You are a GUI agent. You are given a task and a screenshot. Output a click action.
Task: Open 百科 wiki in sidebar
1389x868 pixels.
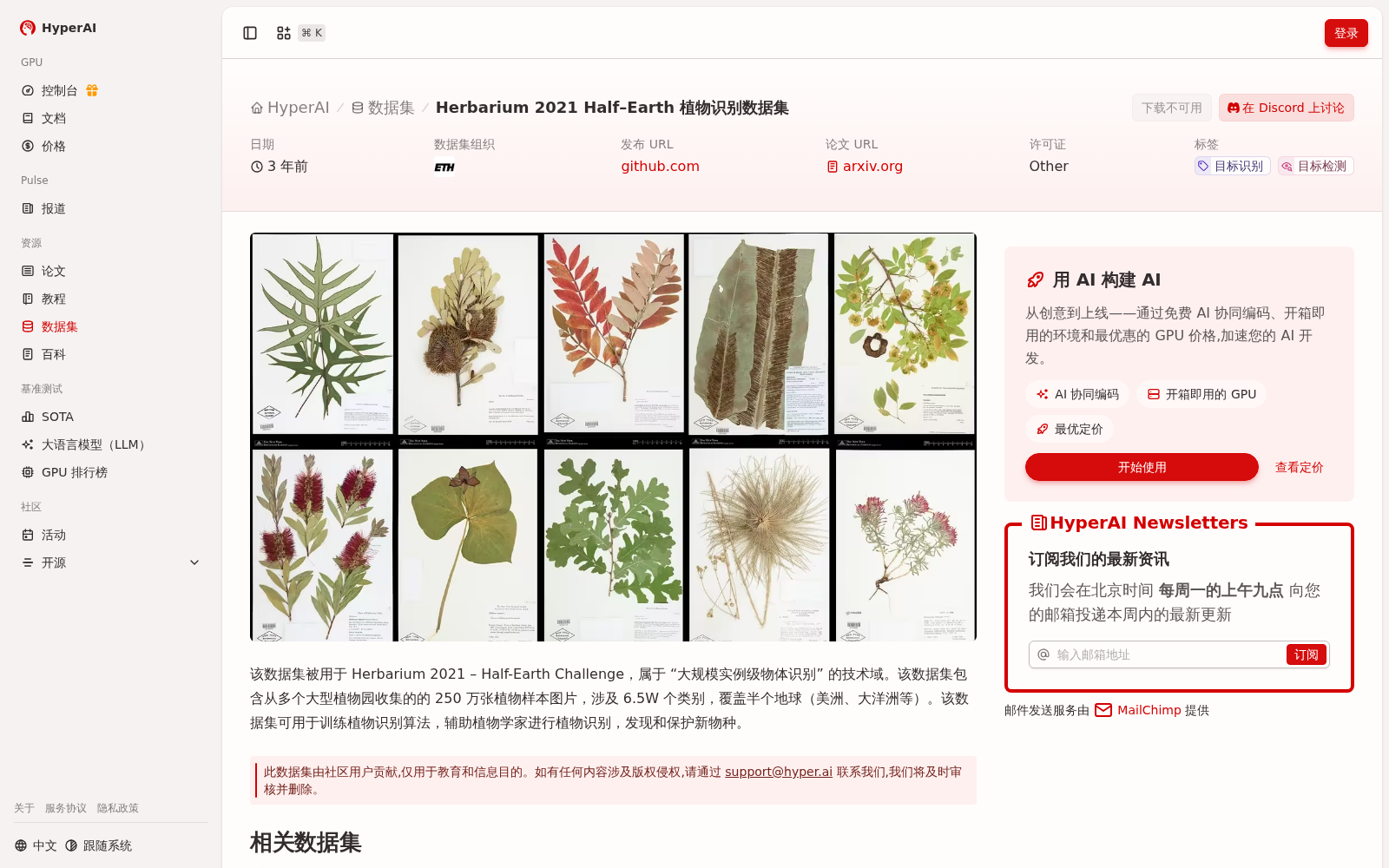111,354
